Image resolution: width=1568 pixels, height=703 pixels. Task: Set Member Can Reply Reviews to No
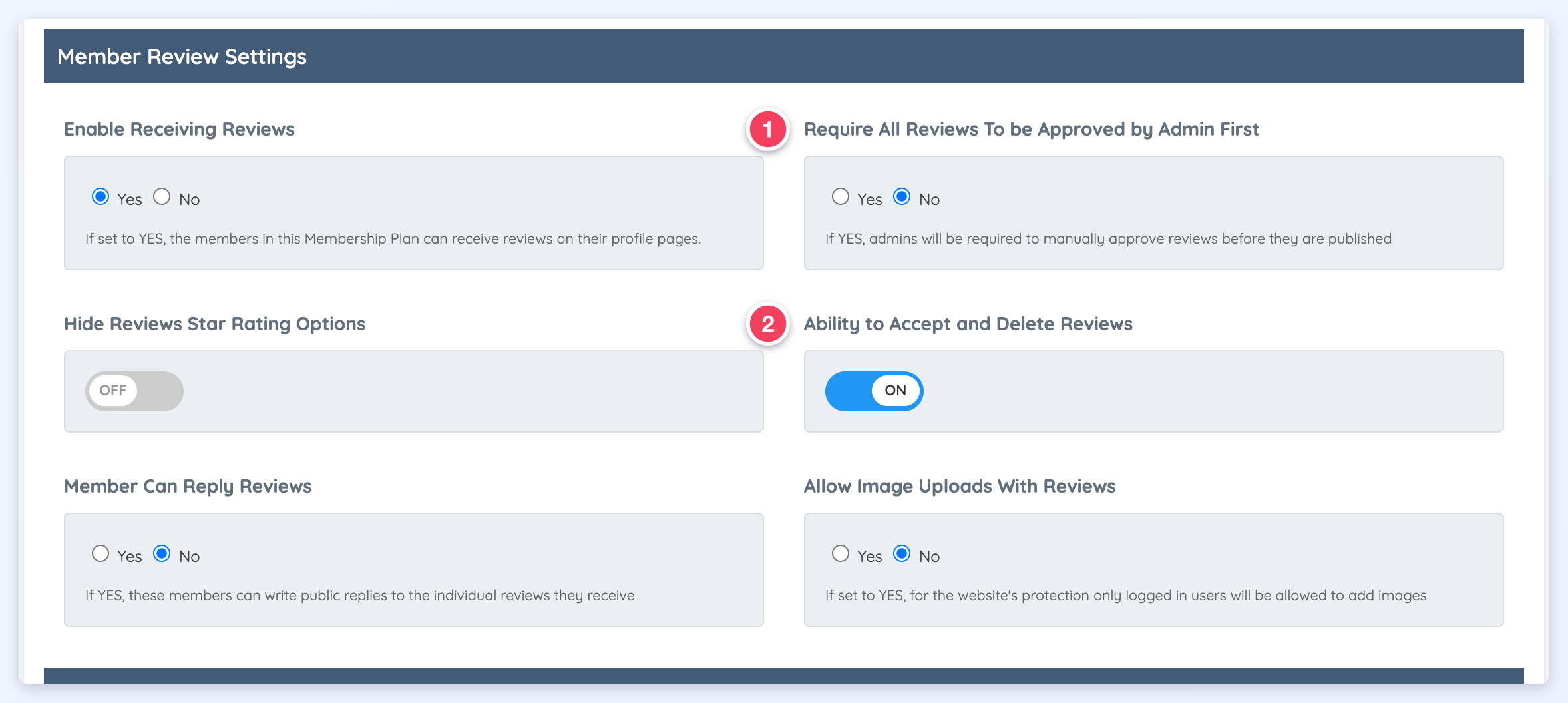(x=162, y=554)
